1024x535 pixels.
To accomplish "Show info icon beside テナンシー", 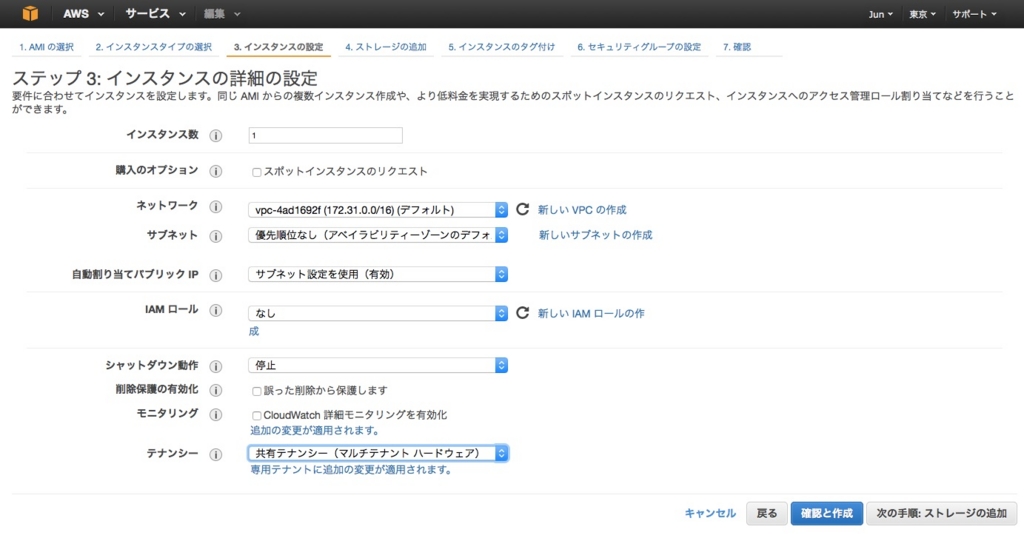I will [x=216, y=454].
